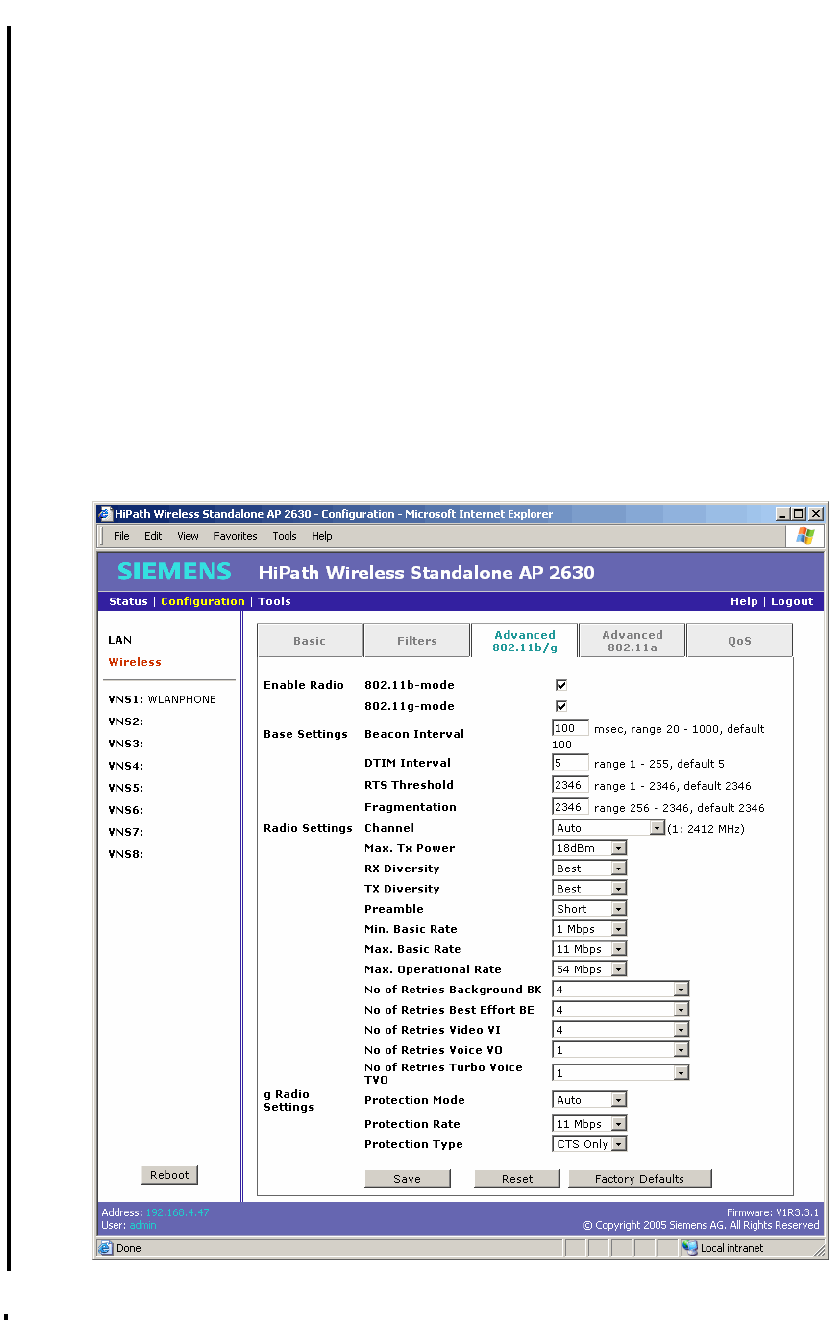
Task: Select VNS3 in the sidebar
Action: pyautogui.click(x=126, y=743)
